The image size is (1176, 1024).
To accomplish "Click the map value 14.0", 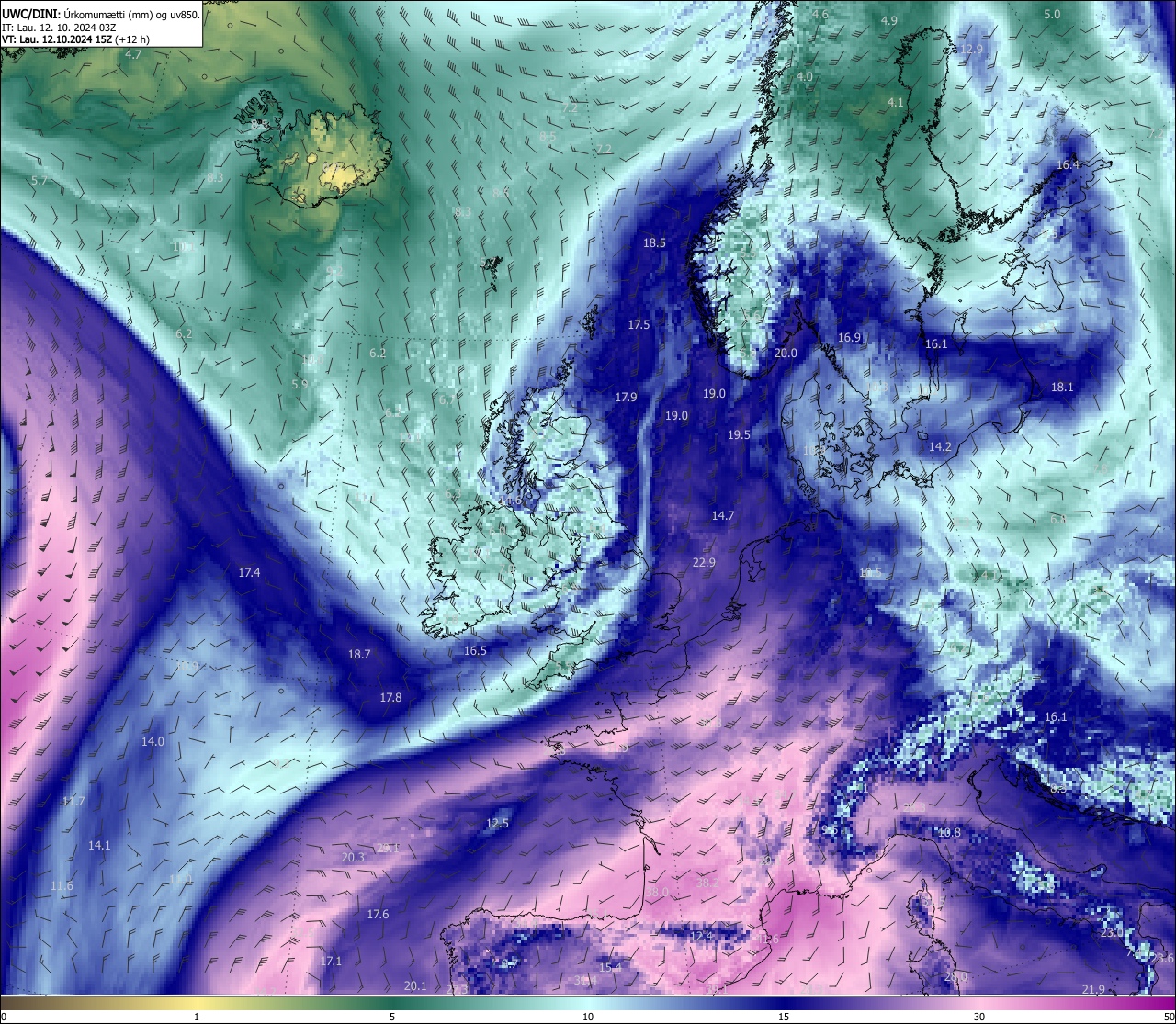I will pyautogui.click(x=153, y=742).
